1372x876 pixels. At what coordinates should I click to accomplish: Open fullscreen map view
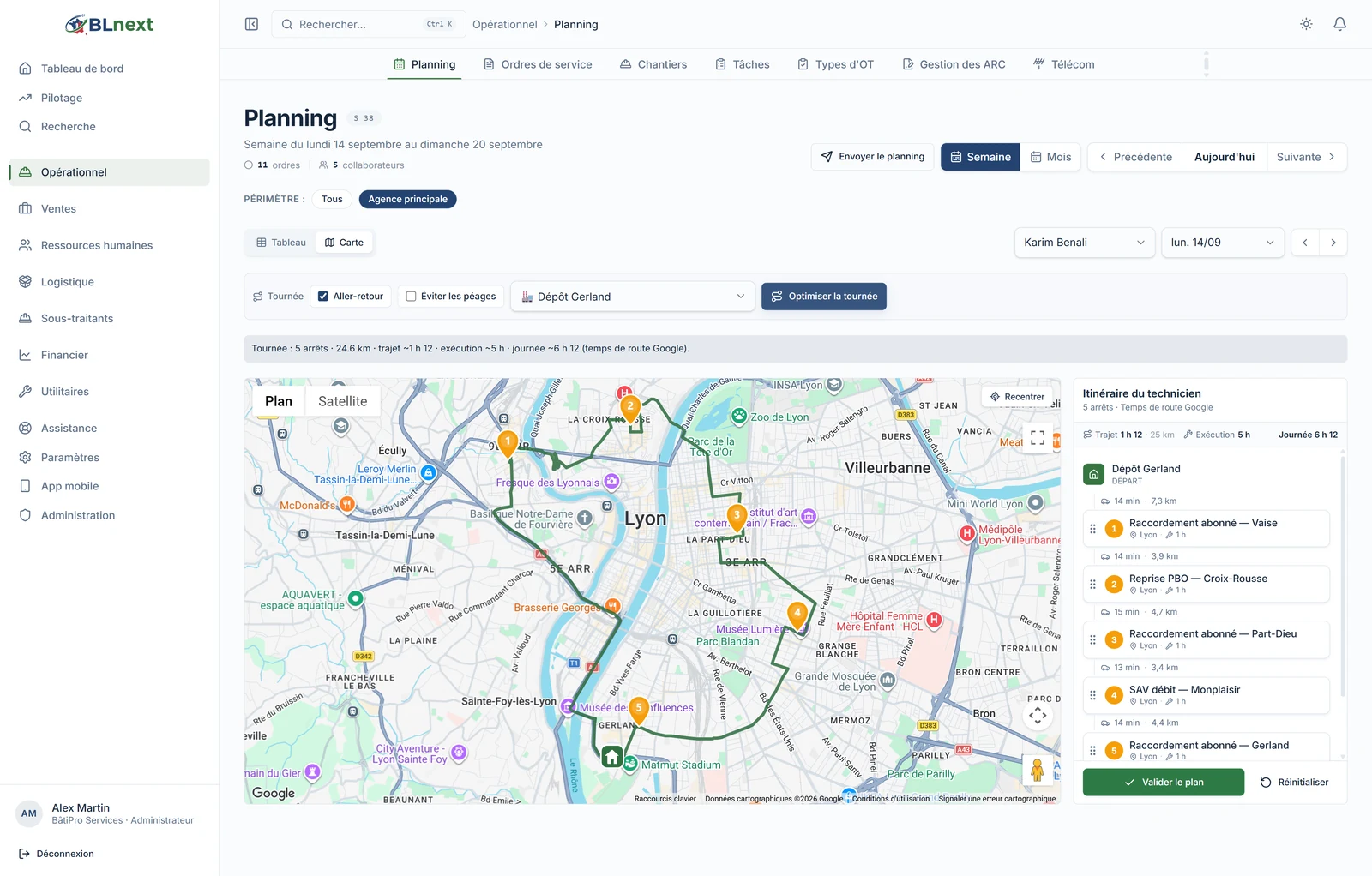(x=1038, y=437)
